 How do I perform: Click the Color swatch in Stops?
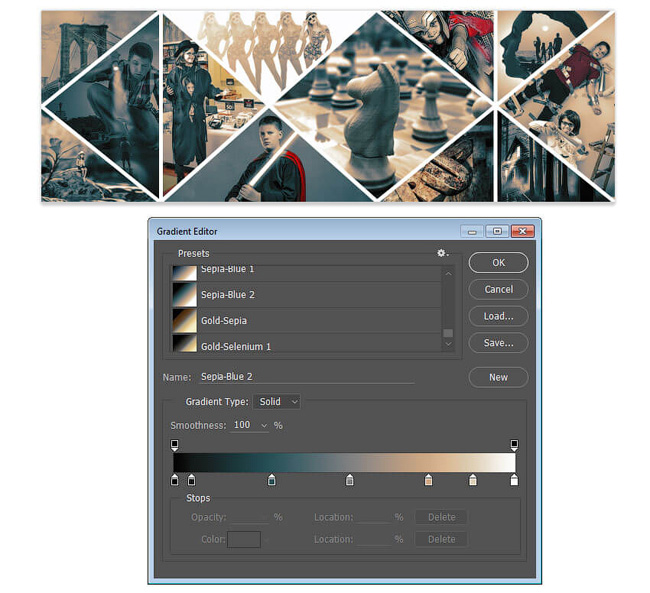click(x=244, y=539)
